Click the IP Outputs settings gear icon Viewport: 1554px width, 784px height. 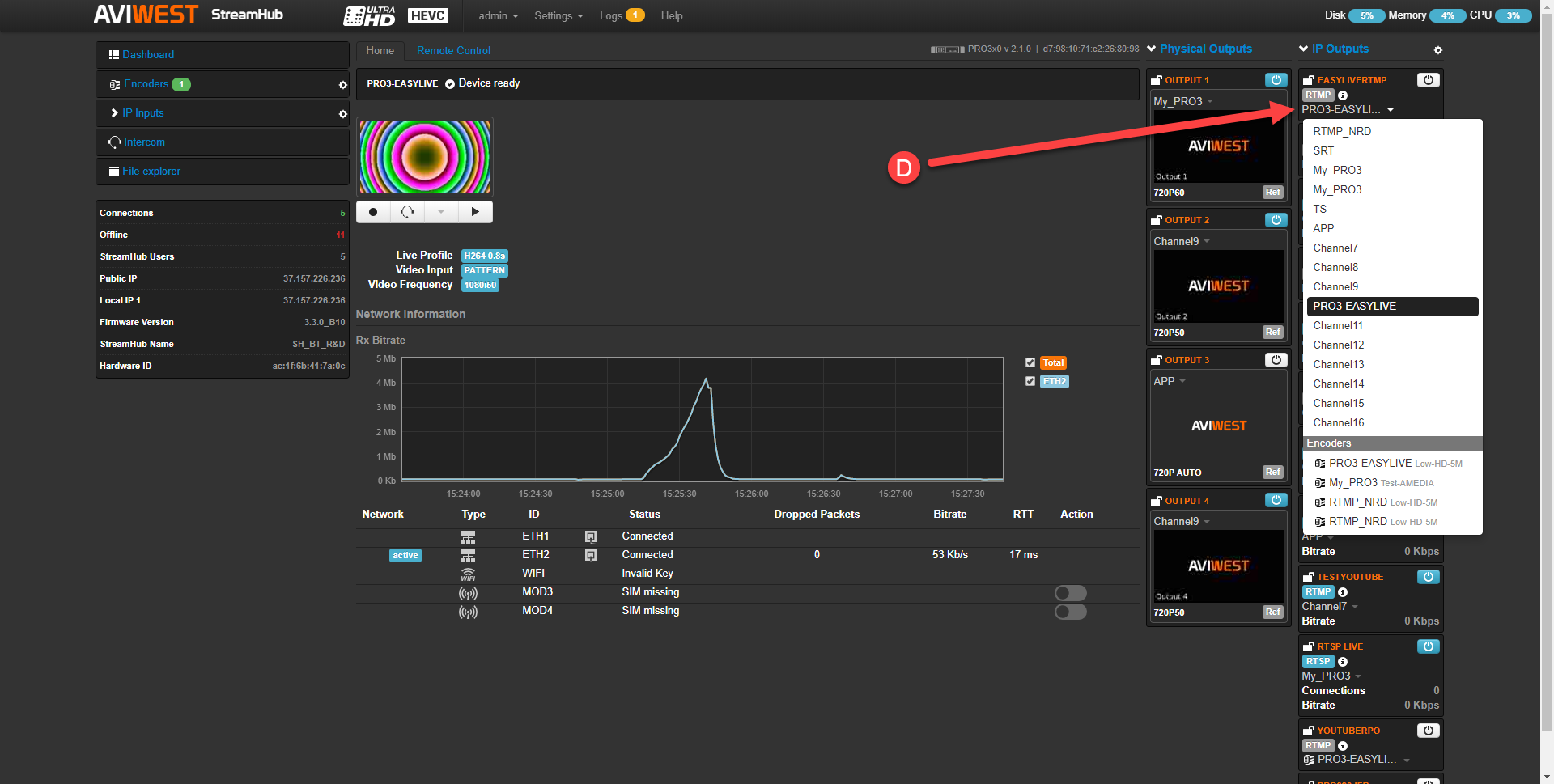coord(1438,50)
